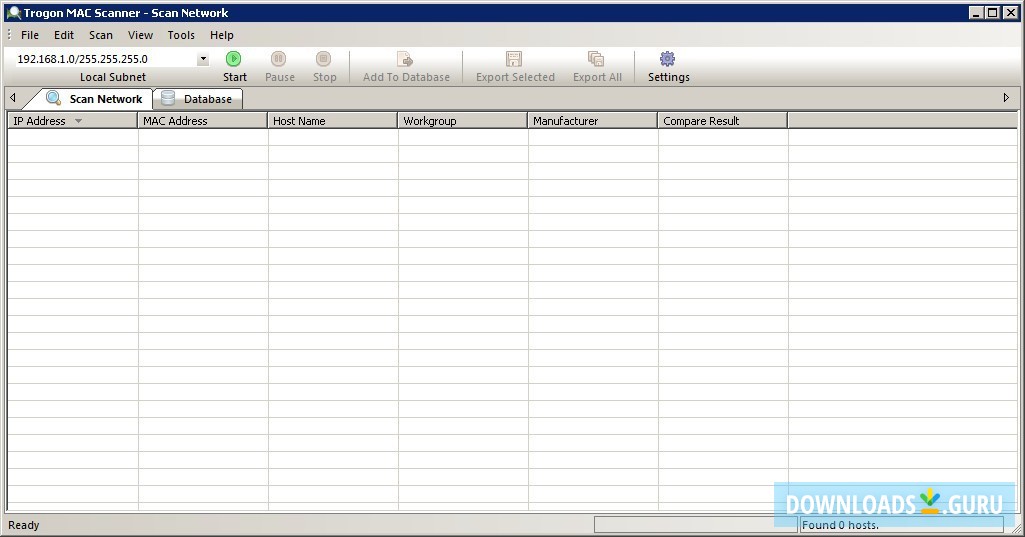Image resolution: width=1025 pixels, height=537 pixels.
Task: Stop the scan
Action: [324, 67]
